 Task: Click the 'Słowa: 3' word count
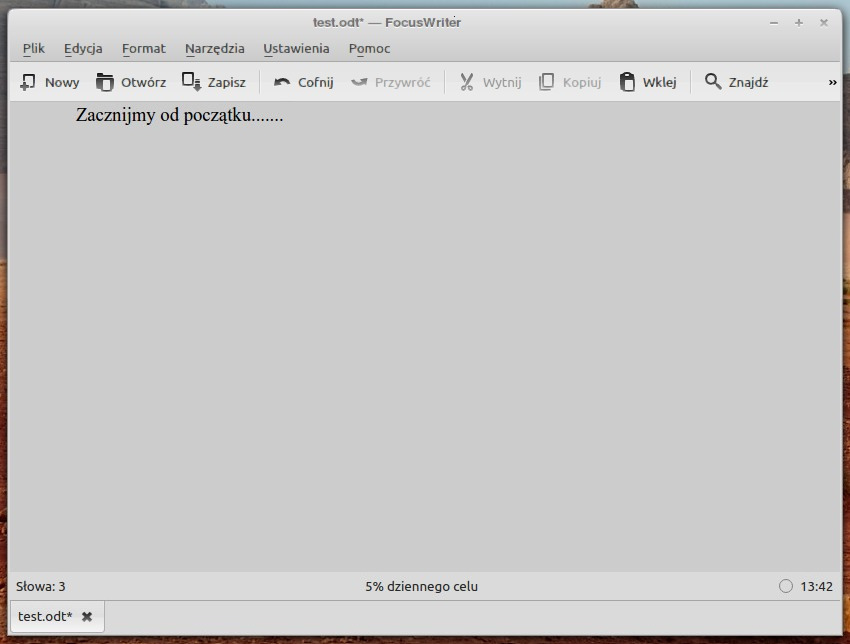tap(41, 586)
